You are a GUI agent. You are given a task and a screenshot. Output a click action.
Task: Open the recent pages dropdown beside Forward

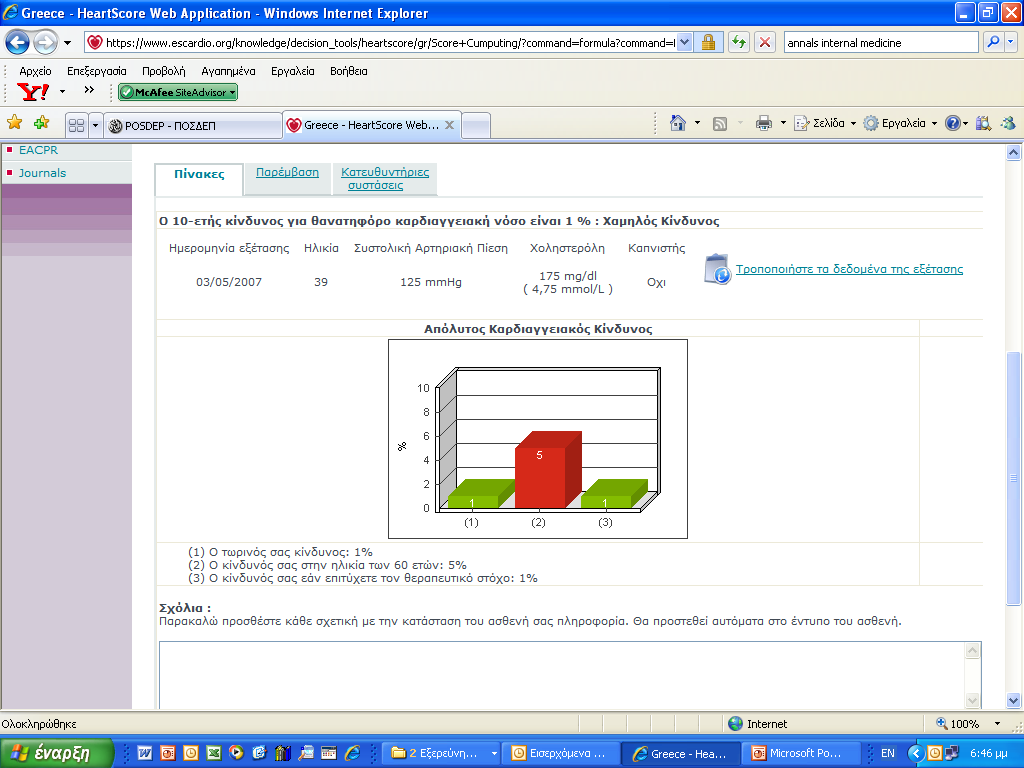(67, 43)
